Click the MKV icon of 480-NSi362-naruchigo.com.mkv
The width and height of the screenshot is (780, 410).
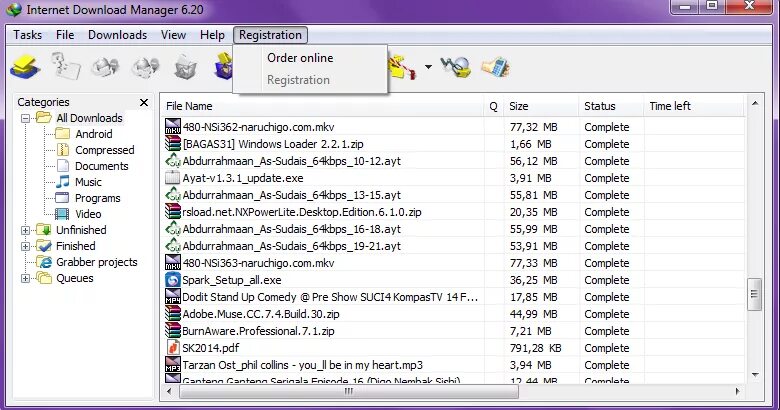pyautogui.click(x=173, y=126)
